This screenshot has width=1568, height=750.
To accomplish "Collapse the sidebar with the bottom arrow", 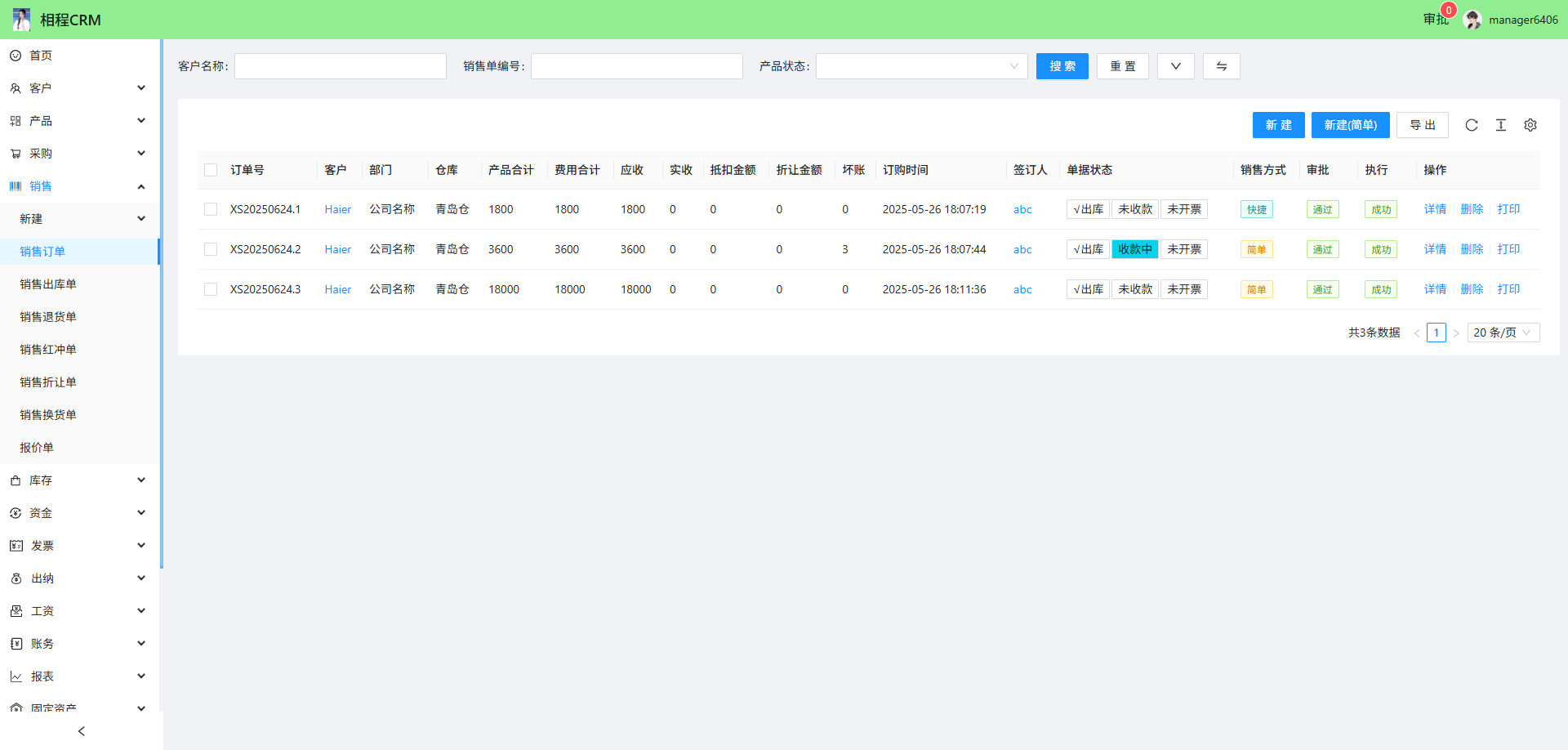I will [81, 731].
